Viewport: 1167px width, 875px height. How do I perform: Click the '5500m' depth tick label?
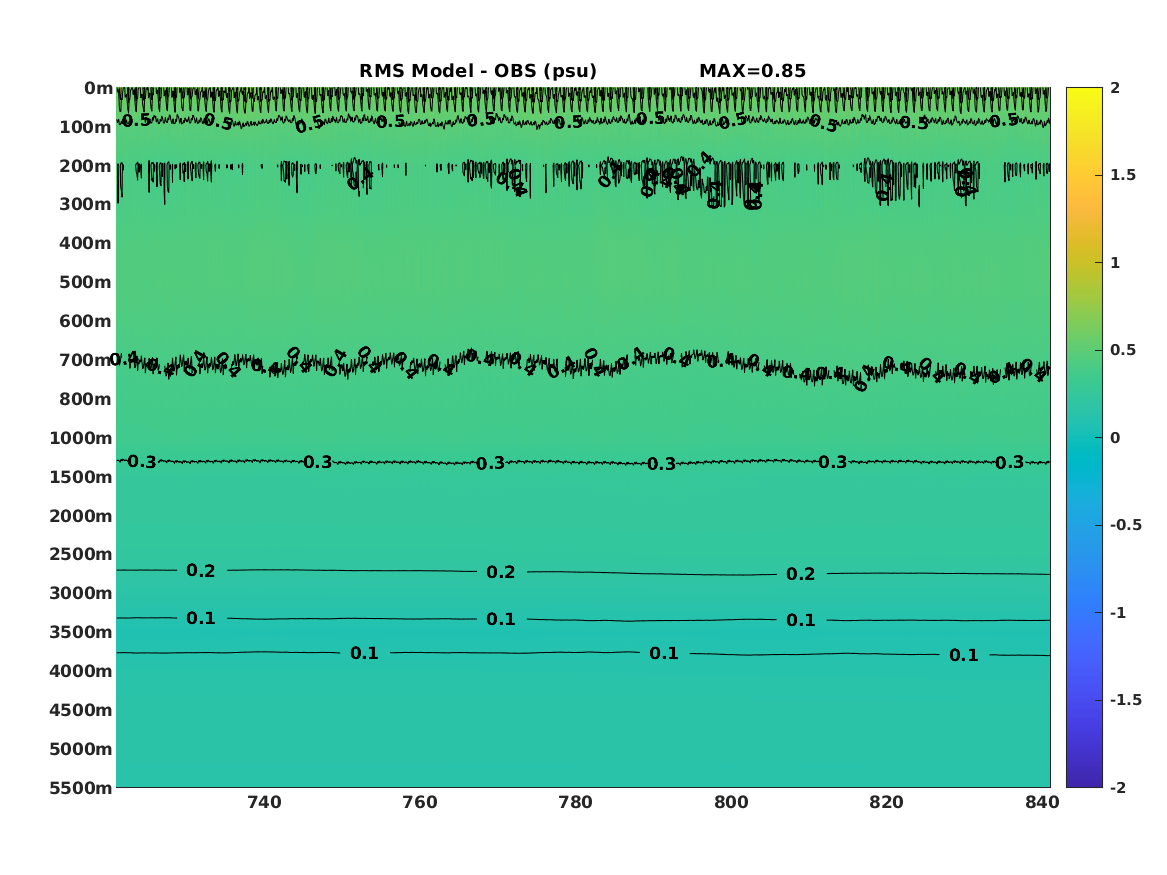(x=81, y=788)
